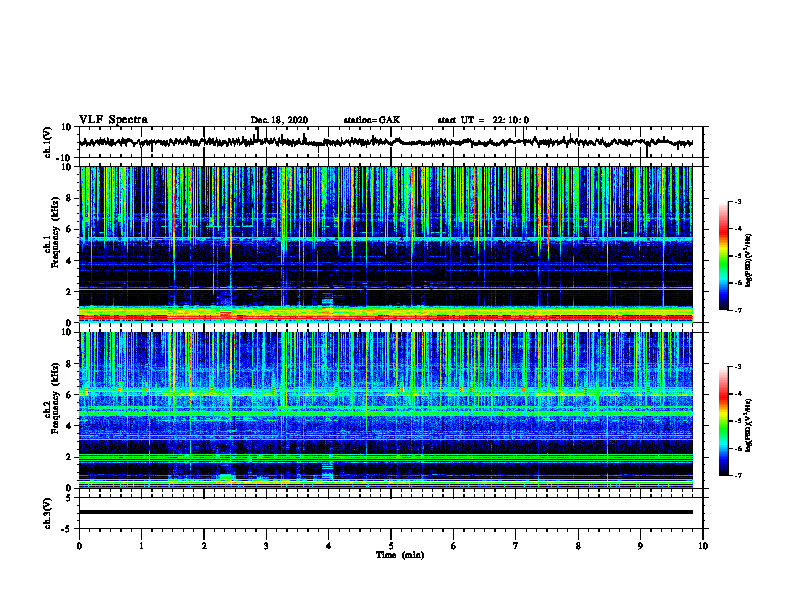Select the date text "Dec. 18, 2020"
The width and height of the screenshot is (792, 612).
point(279,120)
